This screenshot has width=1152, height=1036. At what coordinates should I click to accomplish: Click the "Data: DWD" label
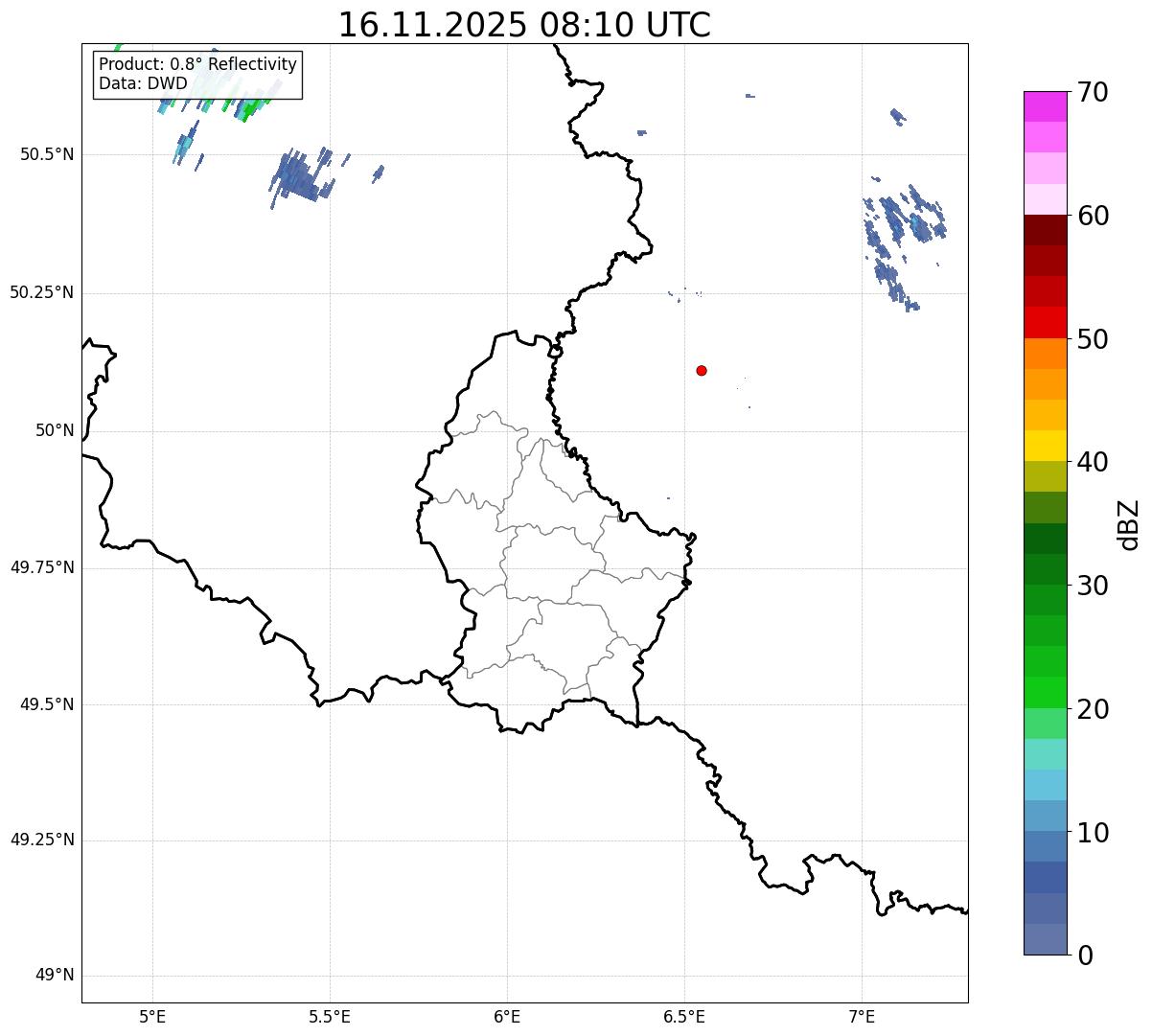pos(143,83)
